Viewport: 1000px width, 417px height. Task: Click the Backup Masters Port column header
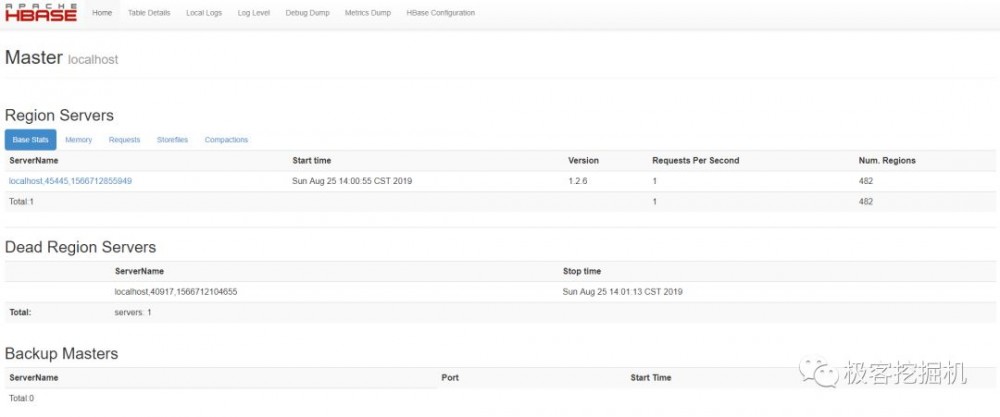pyautogui.click(x=450, y=378)
